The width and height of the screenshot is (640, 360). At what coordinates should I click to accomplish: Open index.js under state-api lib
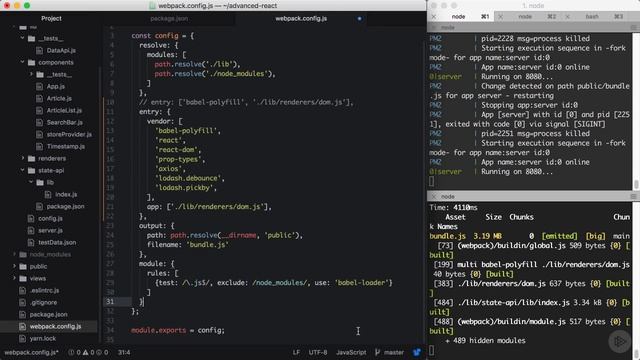tap(66, 194)
